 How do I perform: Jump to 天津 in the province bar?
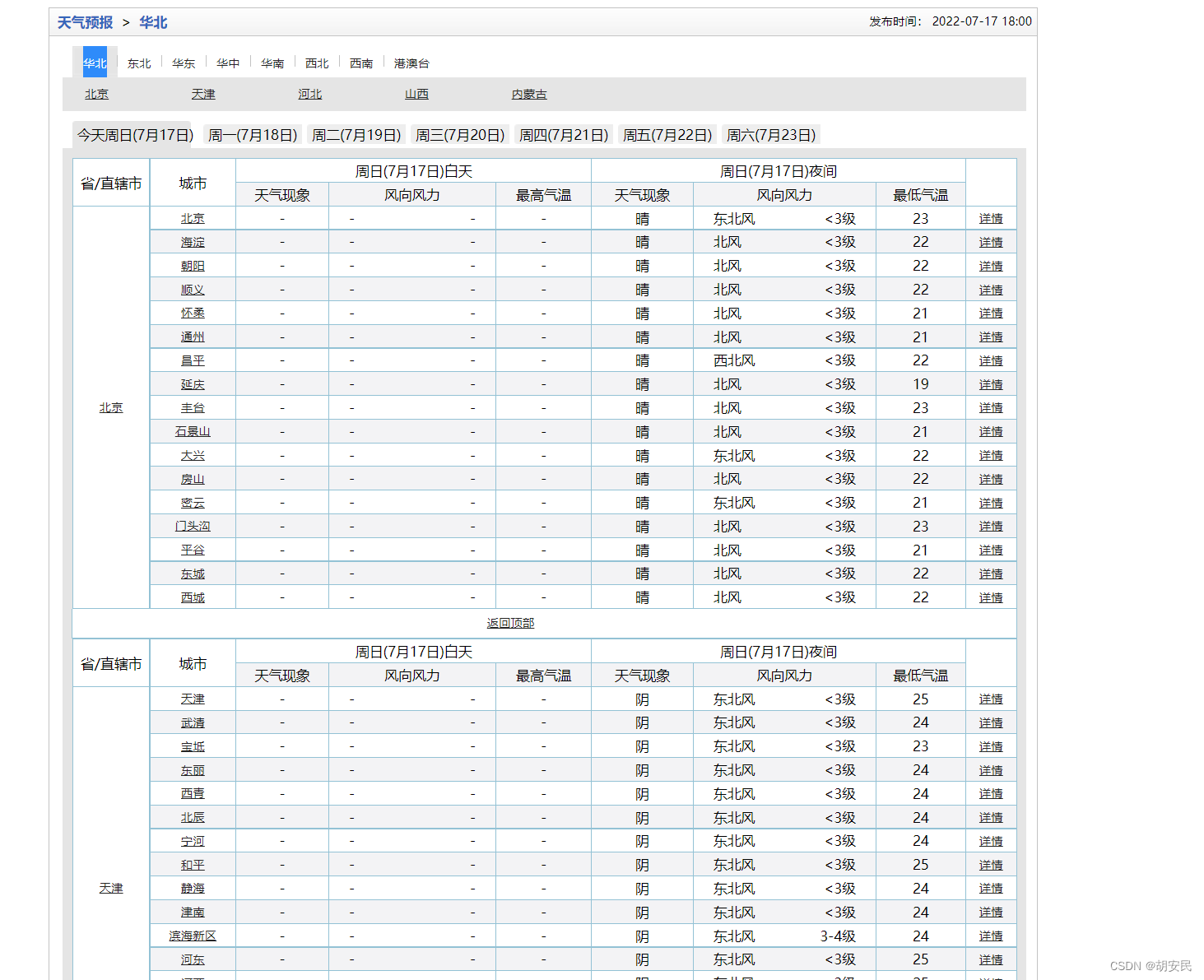click(203, 95)
